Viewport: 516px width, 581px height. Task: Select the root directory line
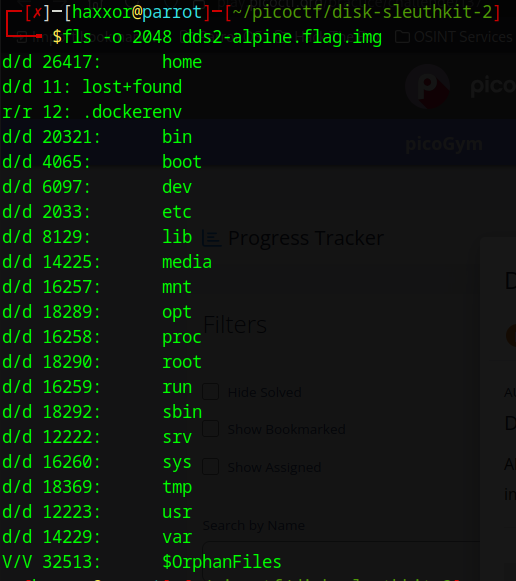(x=102, y=362)
